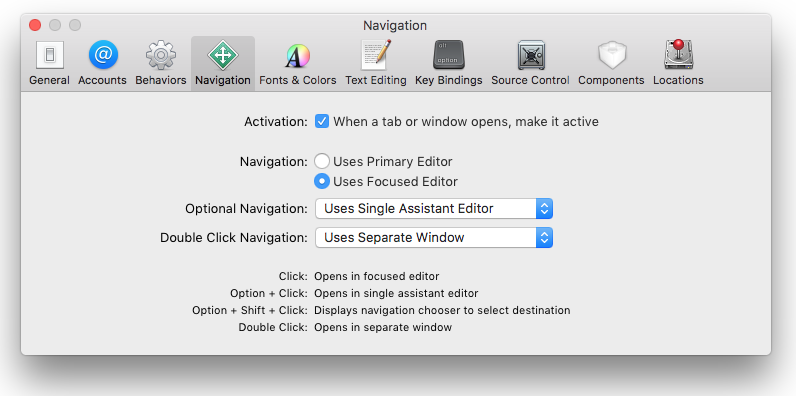The image size is (796, 396).
Task: Select the Uses Focused Editor radio button
Action: 322,181
